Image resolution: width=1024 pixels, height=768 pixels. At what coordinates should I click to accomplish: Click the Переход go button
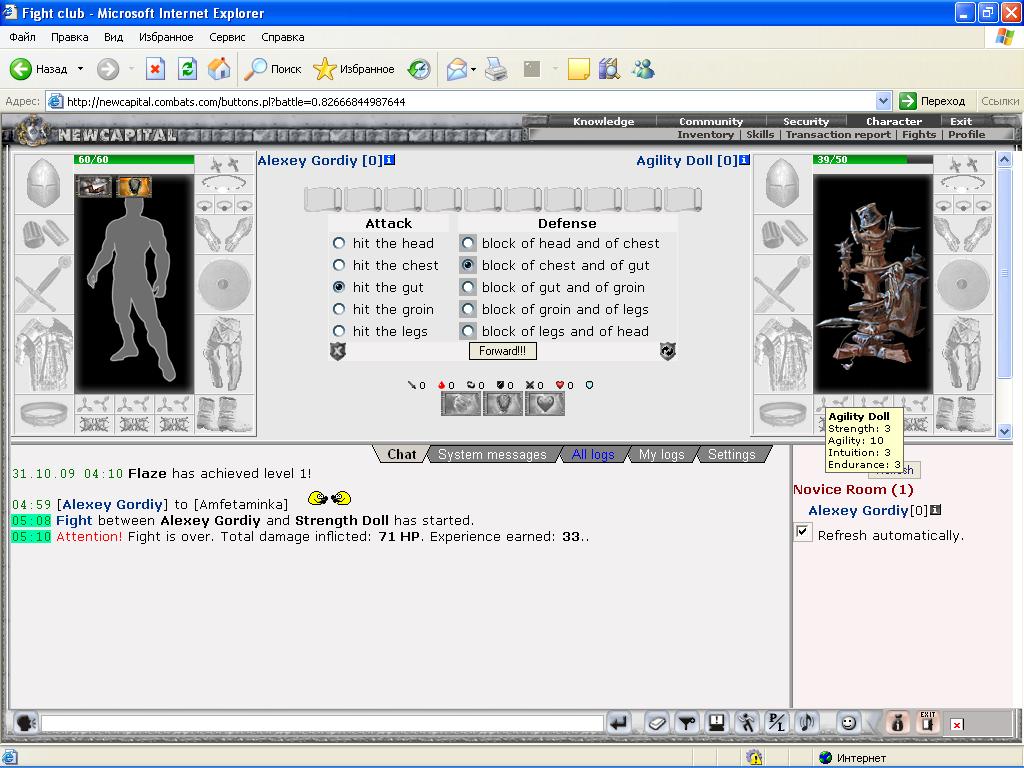[x=933, y=101]
